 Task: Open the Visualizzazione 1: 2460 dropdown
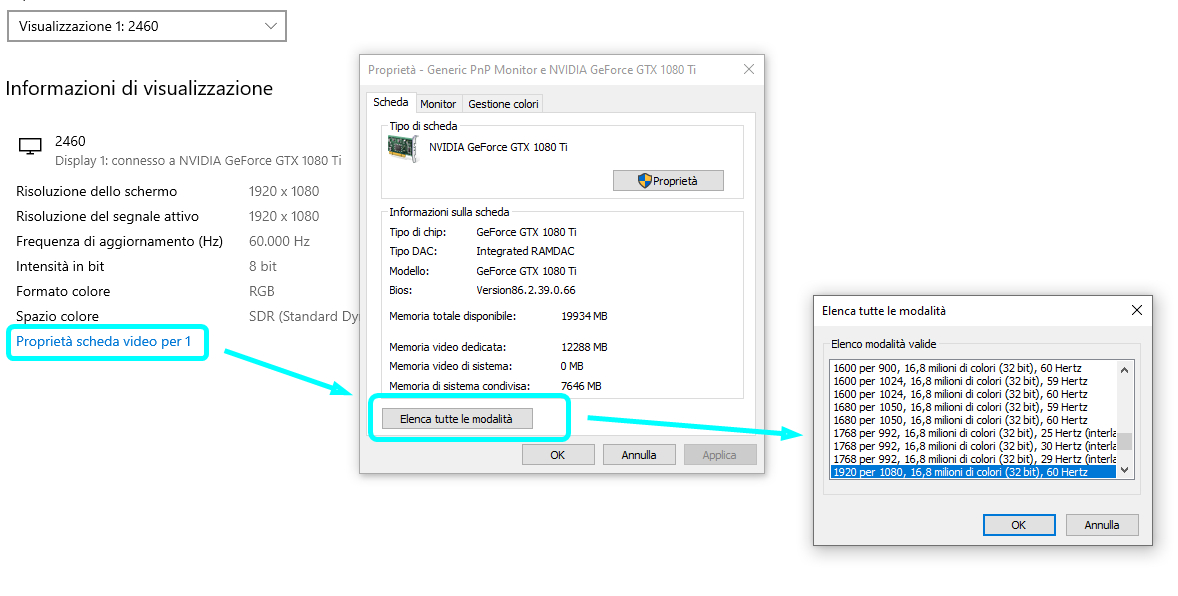pos(146,26)
